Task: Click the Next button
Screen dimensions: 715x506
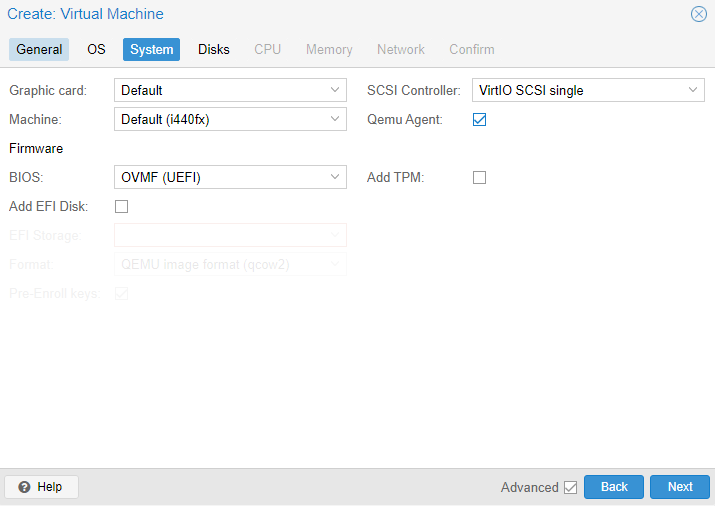Action: pyautogui.click(x=680, y=487)
